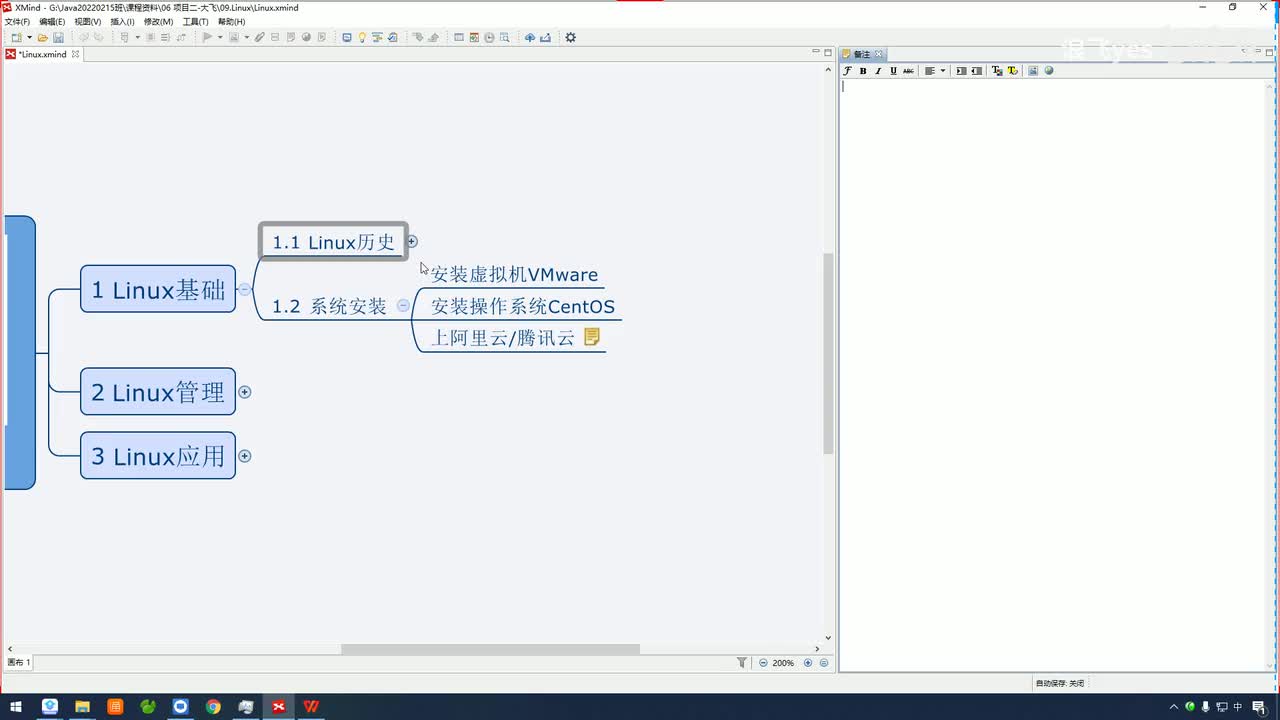Open Chrome from the taskbar
This screenshot has width=1280, height=720.
(213, 706)
